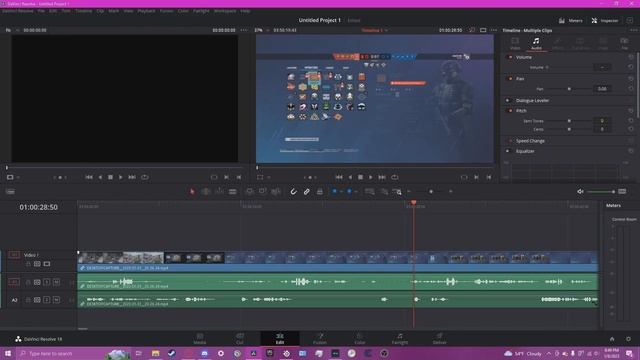Open Project Settings gear icon

pyautogui.click(x=628, y=339)
